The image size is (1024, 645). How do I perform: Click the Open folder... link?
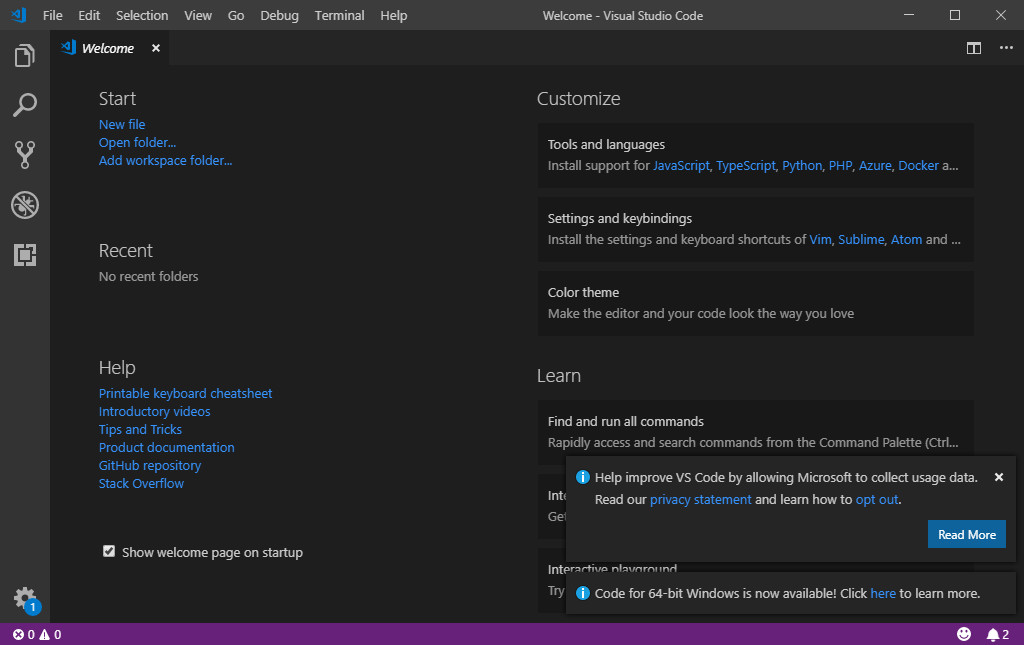click(x=137, y=142)
